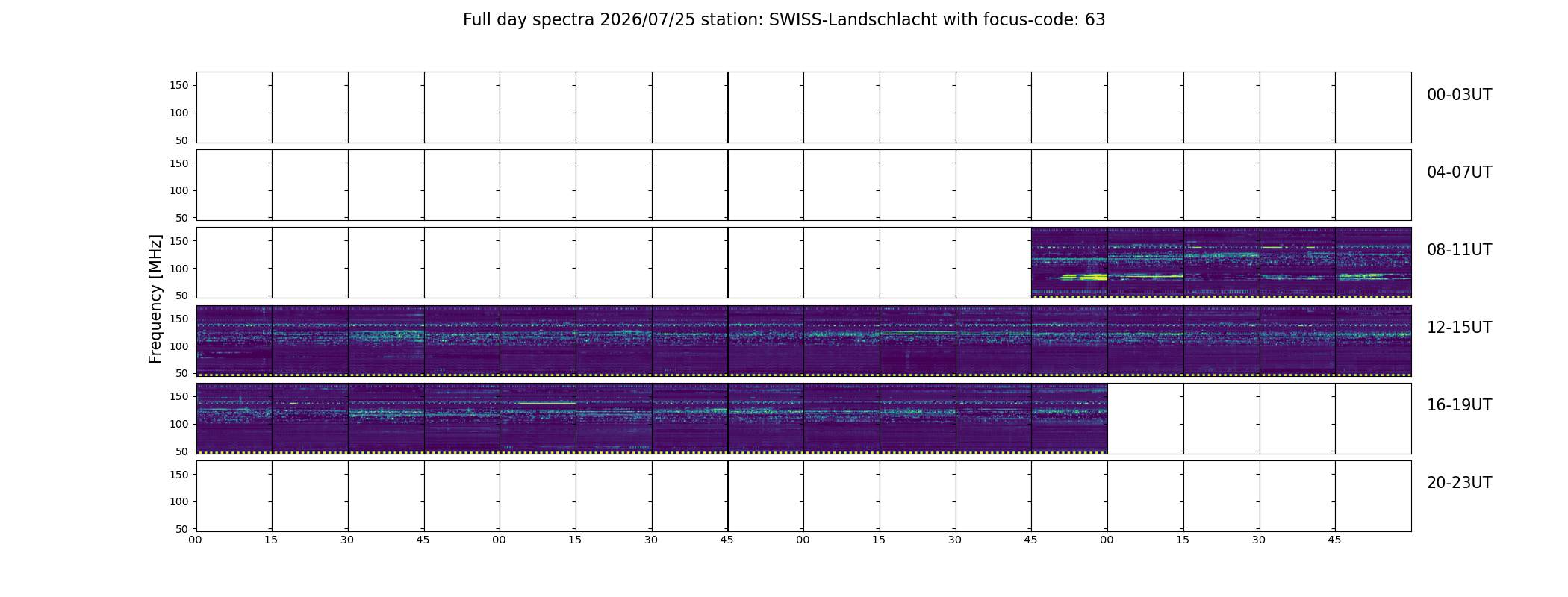Click the 04-07UT row label
This screenshot has height=597, width=1568.
pos(1459,172)
